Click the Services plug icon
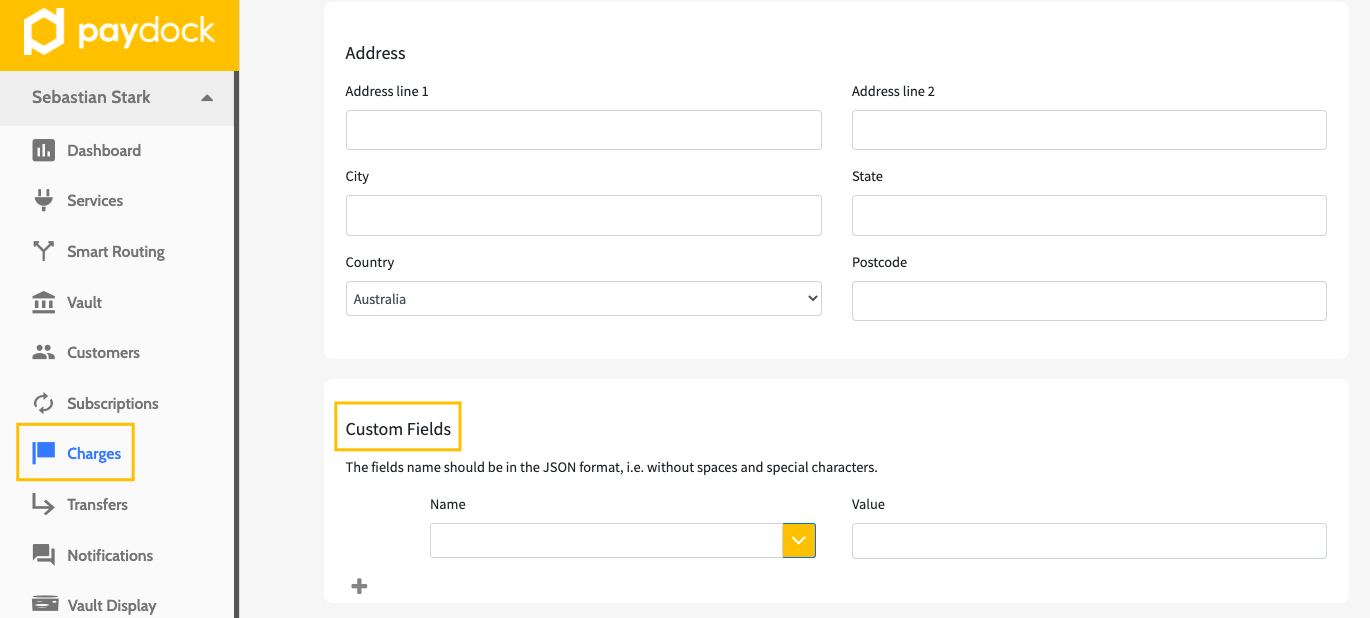The image size is (1370, 618). [43, 200]
